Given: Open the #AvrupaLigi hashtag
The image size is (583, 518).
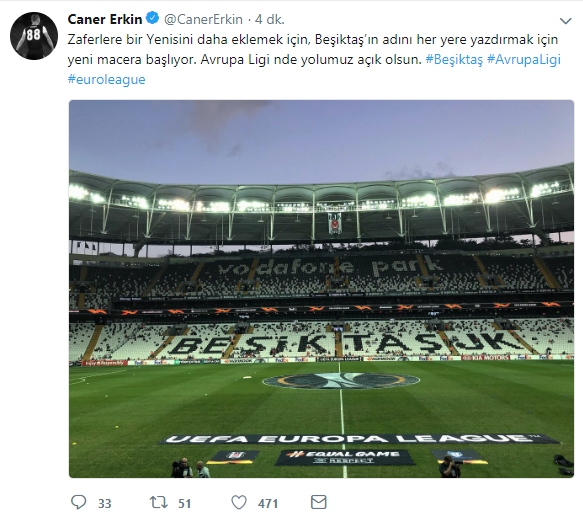Looking at the screenshot, I should 524,60.
